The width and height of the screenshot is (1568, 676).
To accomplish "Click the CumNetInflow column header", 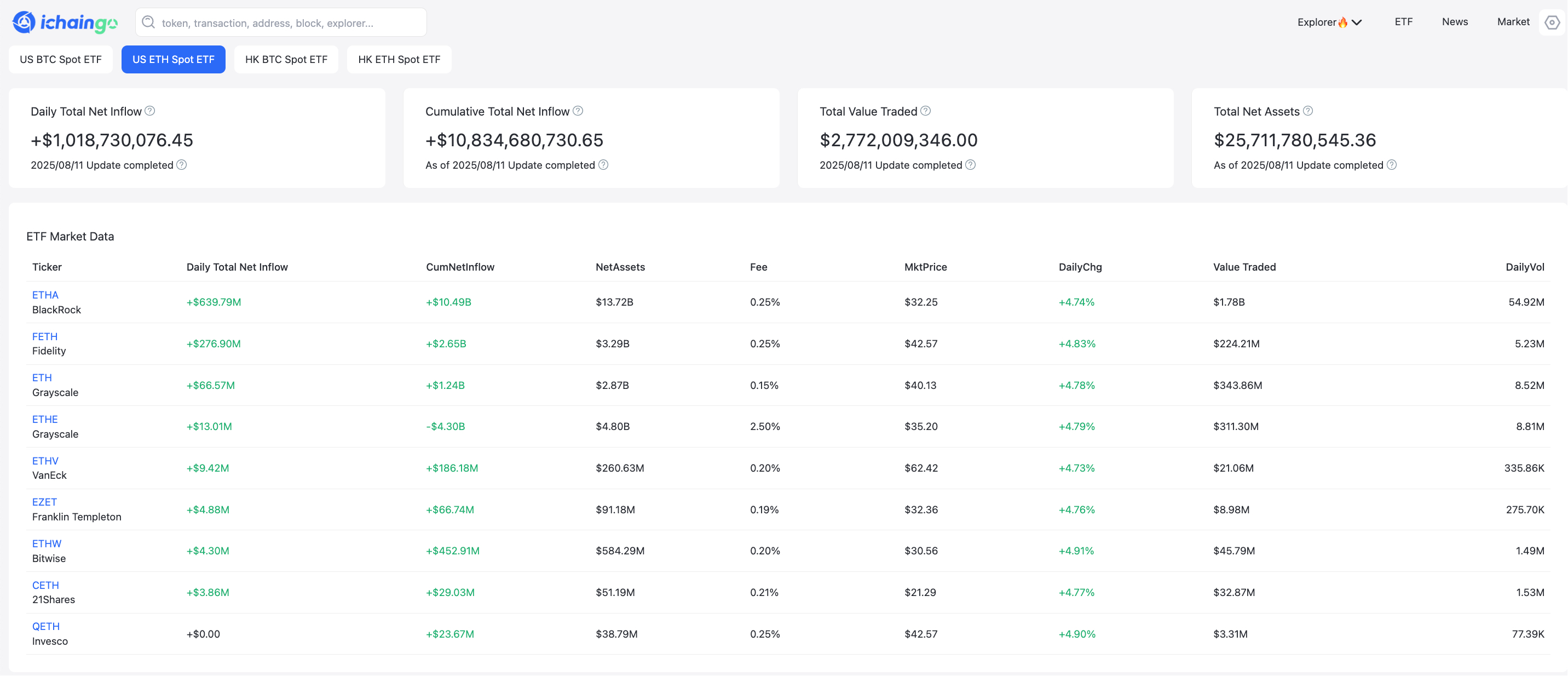I will click(460, 267).
